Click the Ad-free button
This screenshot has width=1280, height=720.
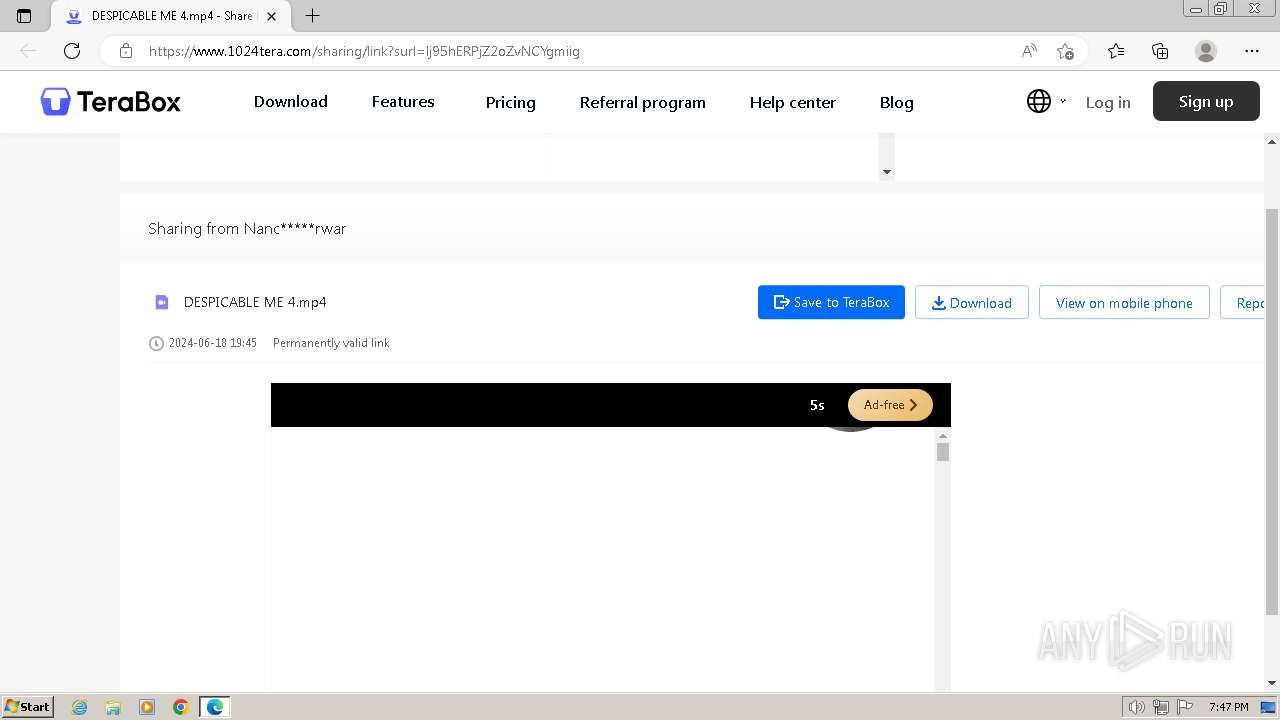pyautogui.click(x=890, y=405)
